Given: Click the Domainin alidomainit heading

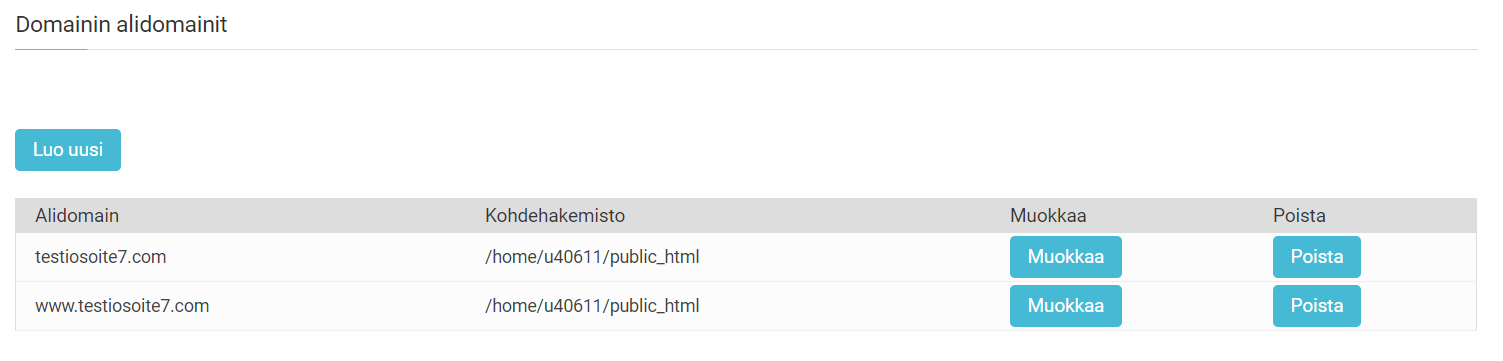Looking at the screenshot, I should tap(121, 24).
